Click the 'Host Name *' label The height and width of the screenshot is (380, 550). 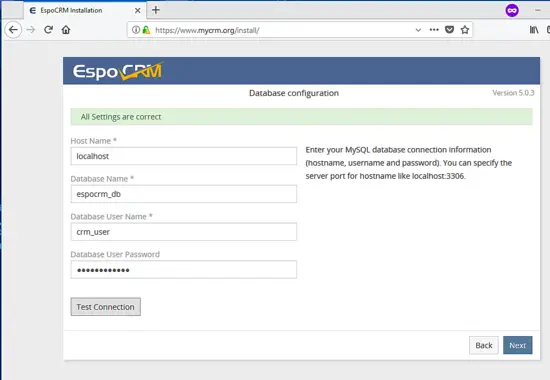(93, 141)
